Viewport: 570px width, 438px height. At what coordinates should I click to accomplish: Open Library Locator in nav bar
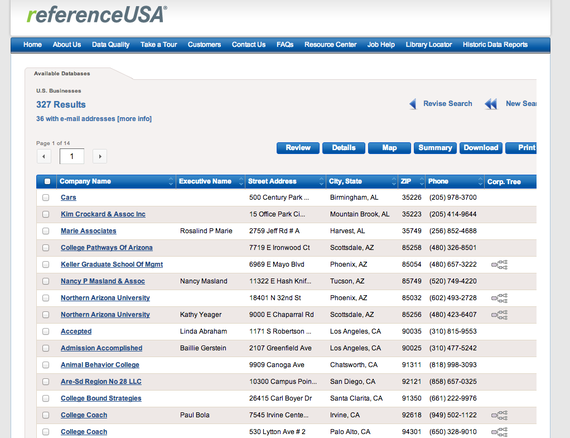coord(429,45)
